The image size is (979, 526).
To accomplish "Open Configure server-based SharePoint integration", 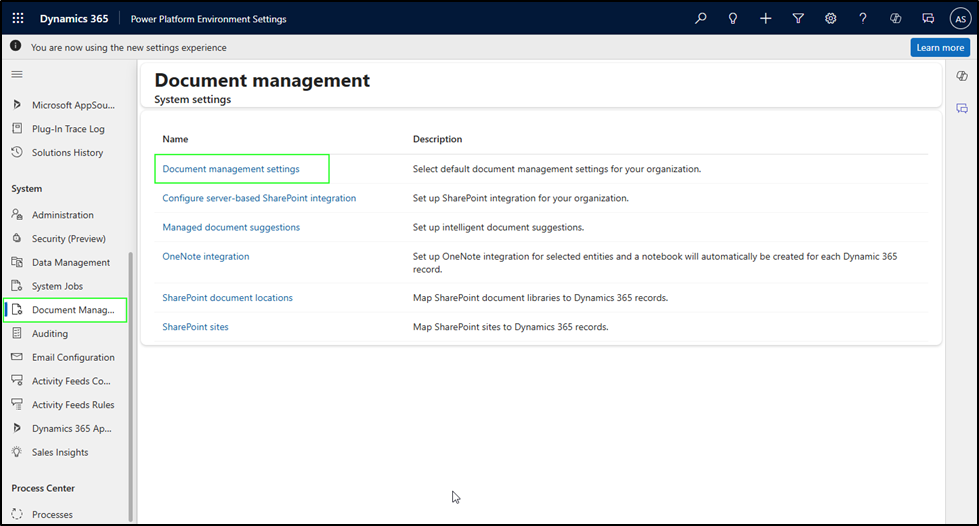I will click(259, 198).
